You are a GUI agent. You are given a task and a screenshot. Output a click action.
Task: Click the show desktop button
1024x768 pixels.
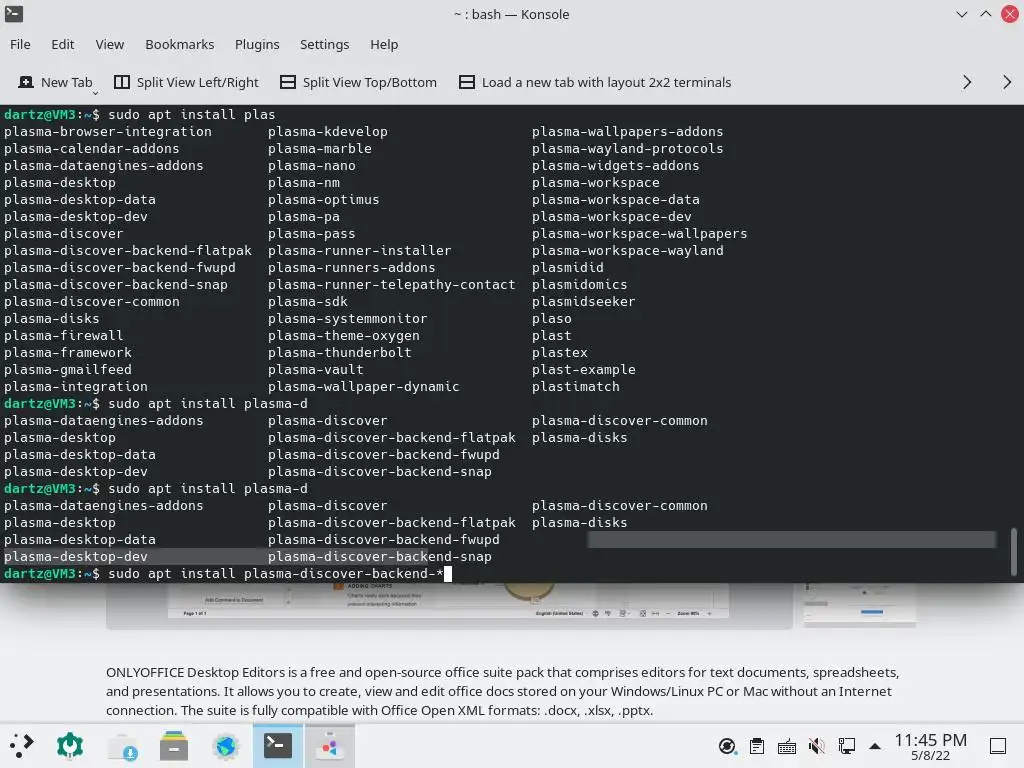[998, 746]
